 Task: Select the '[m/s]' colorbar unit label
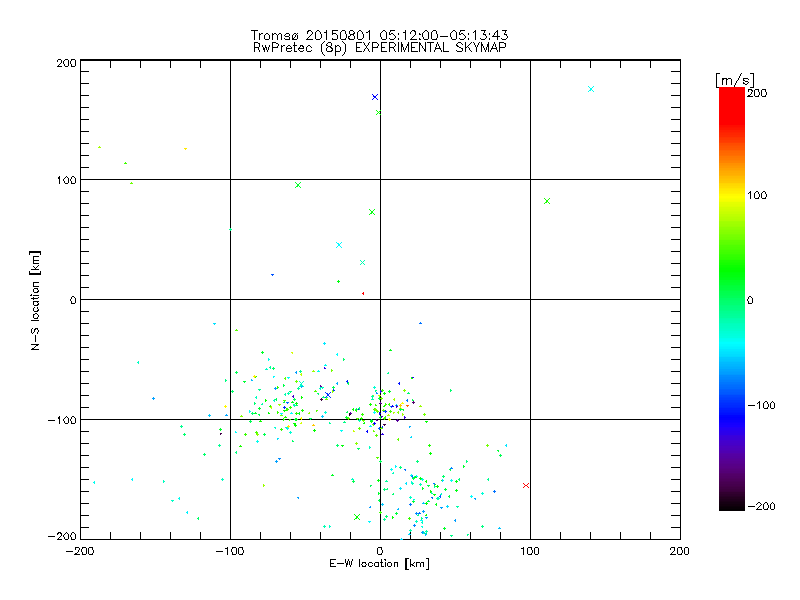[735, 80]
